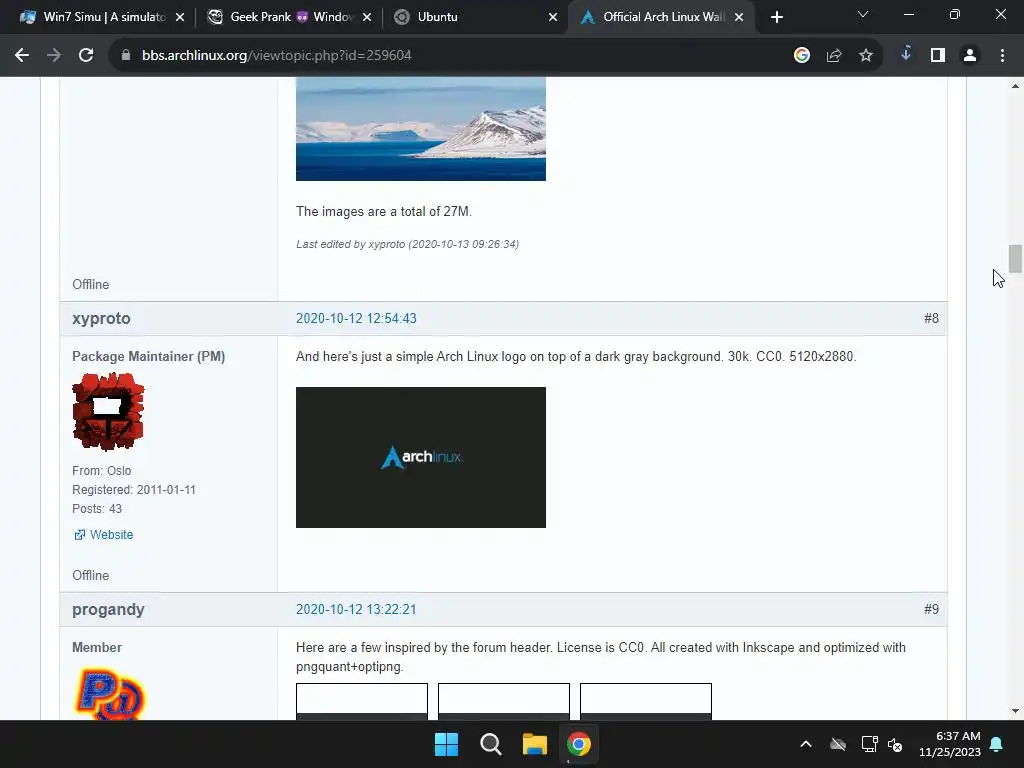Share this page via the share icon

(x=834, y=56)
